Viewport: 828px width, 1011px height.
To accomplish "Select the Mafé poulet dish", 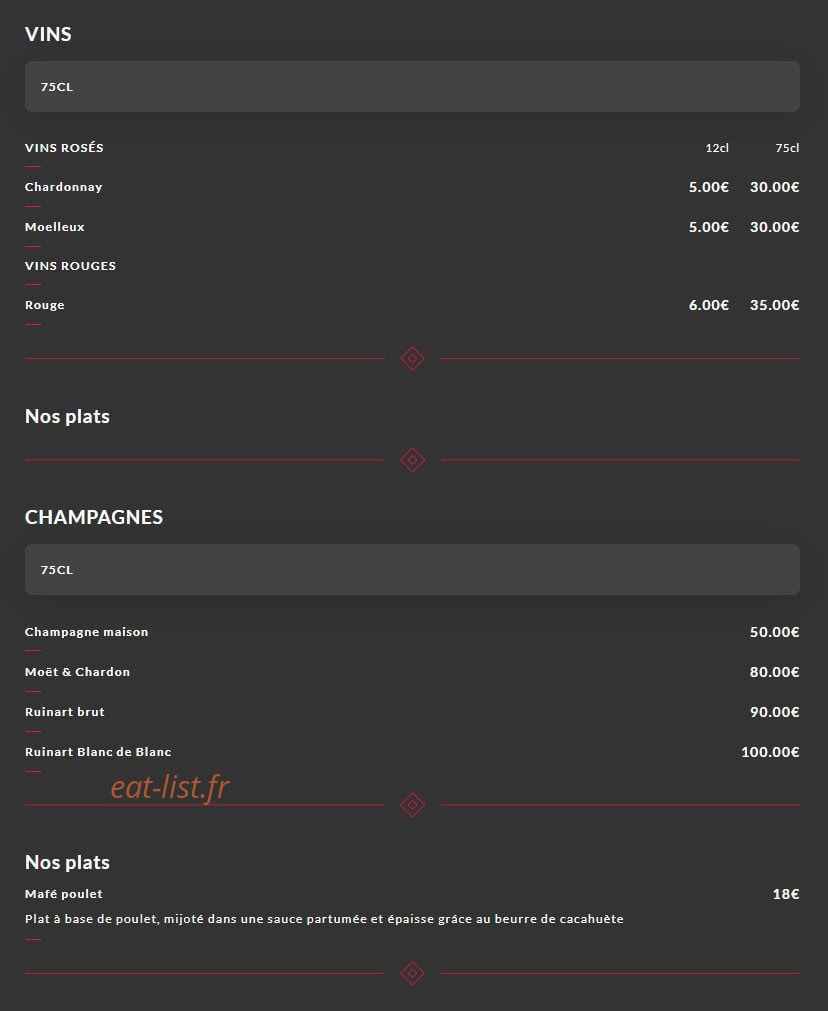I will pos(64,894).
